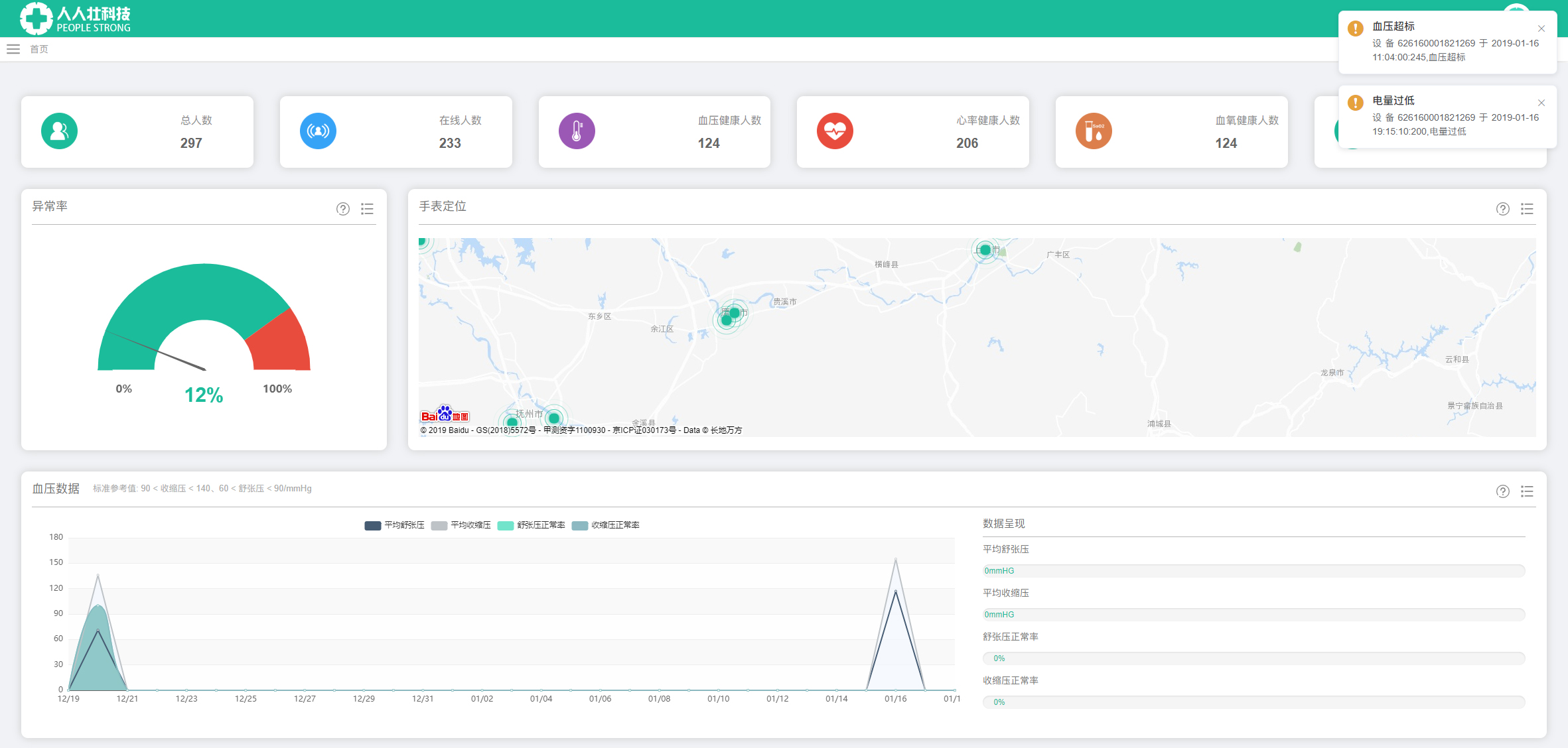
Task: Click the 手表定位 panel title
Action: click(443, 206)
